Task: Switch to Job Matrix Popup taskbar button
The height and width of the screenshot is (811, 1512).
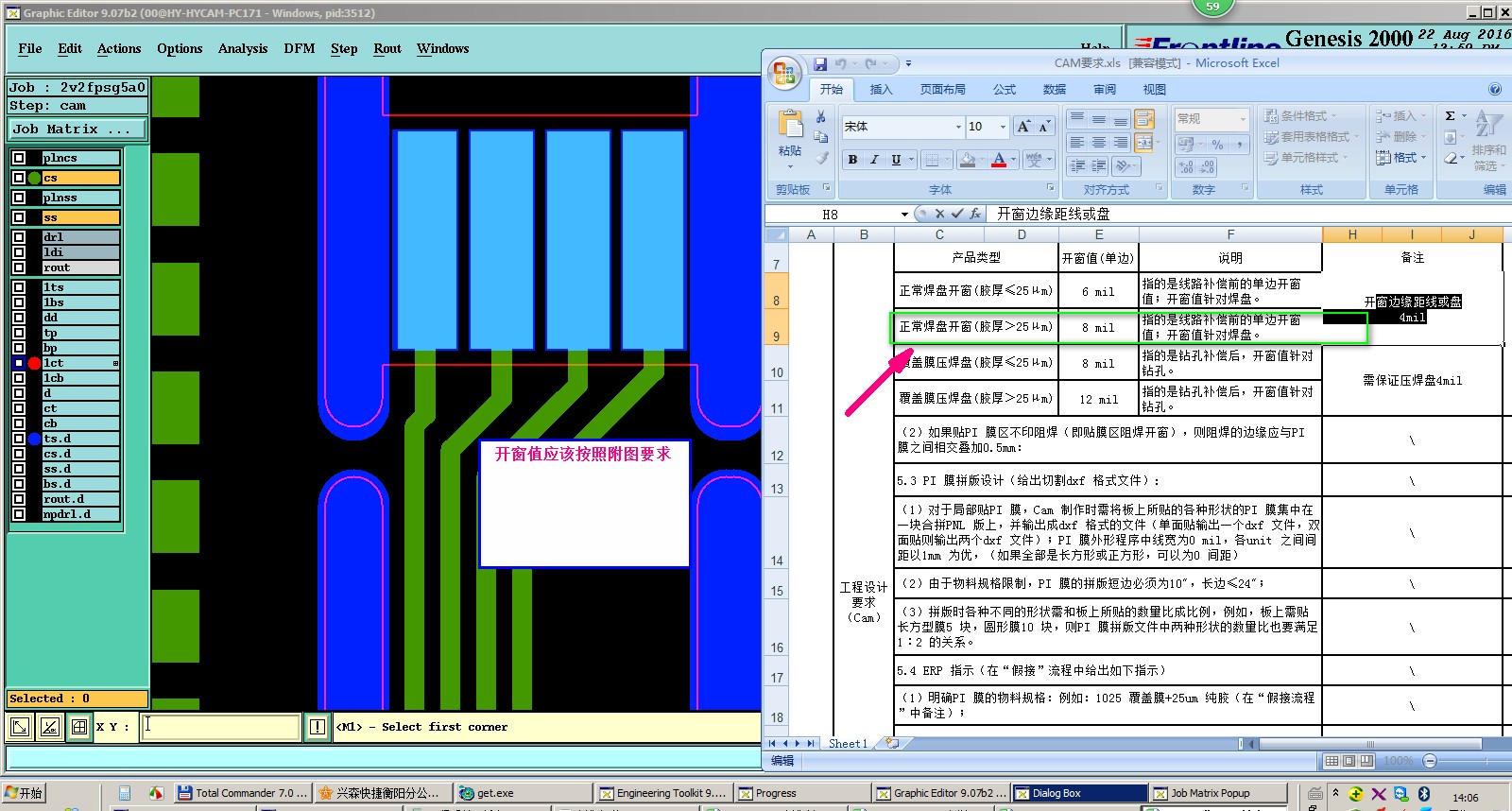Action: [1218, 793]
